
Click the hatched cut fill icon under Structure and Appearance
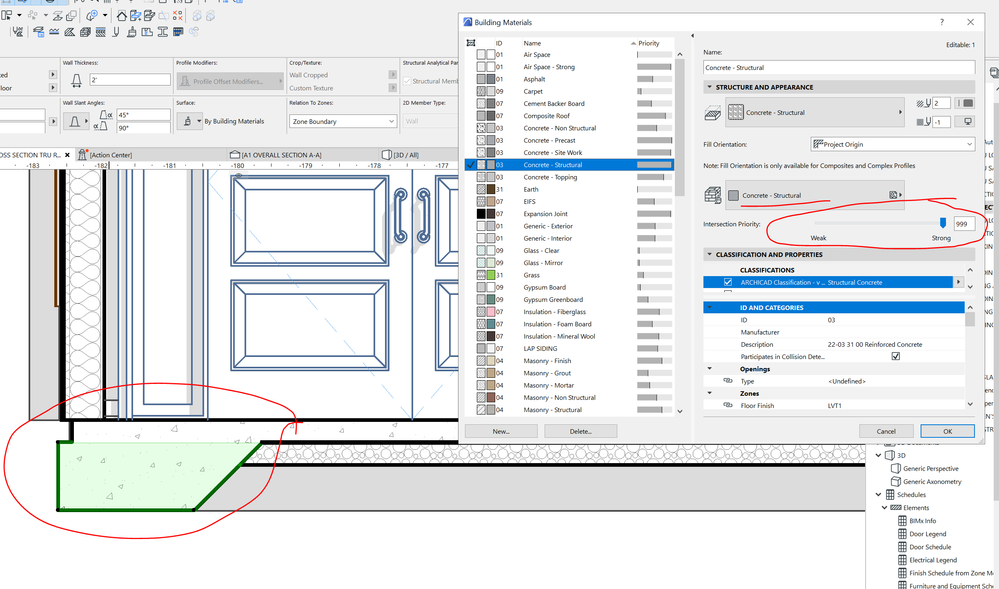712,112
